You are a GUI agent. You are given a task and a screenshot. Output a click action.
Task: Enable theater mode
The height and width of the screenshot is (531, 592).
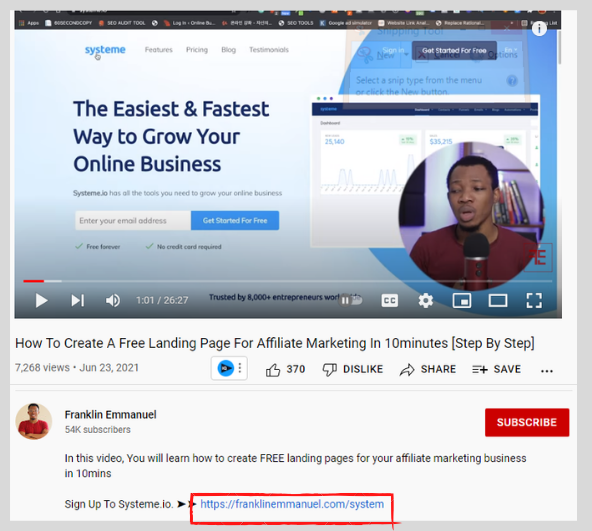(498, 301)
